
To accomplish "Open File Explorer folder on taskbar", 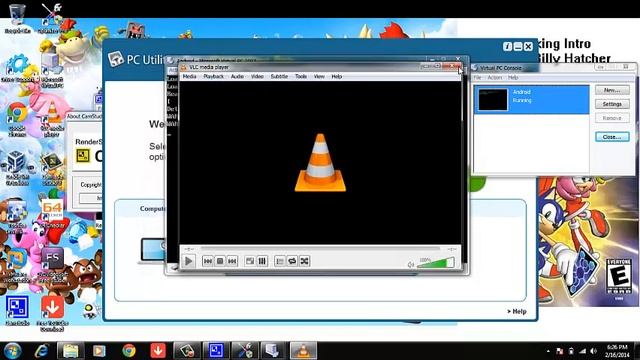I will click(71, 351).
